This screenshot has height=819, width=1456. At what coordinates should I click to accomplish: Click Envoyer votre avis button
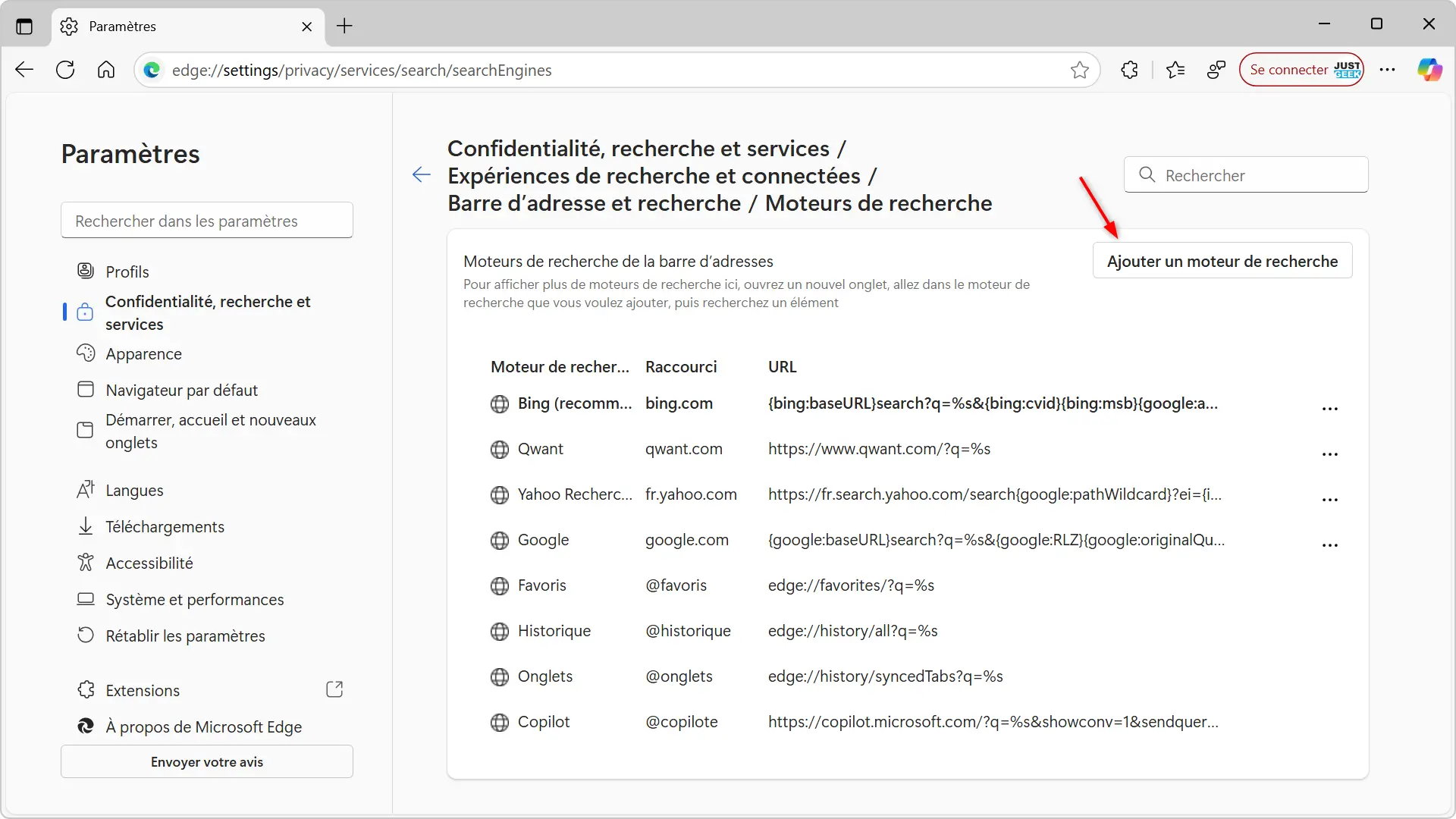click(207, 761)
